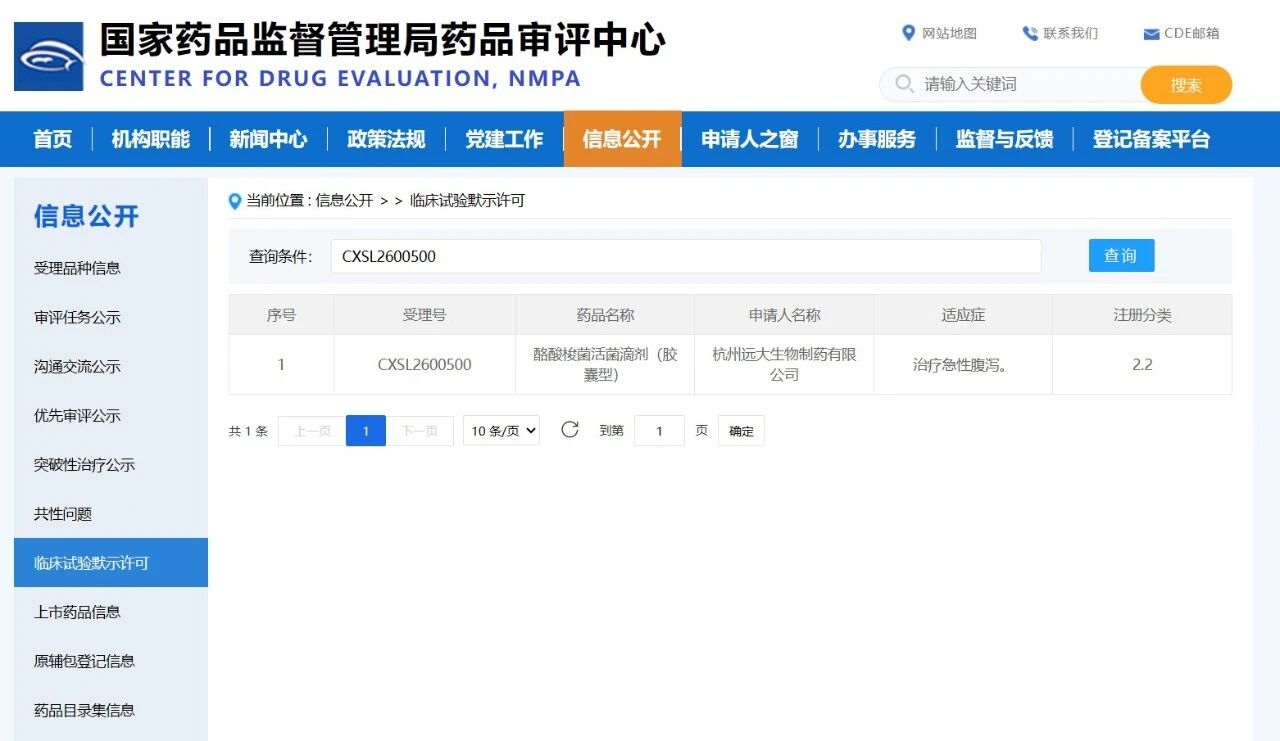Click the 查询条件 input field
The width and height of the screenshot is (1280, 741).
click(686, 256)
